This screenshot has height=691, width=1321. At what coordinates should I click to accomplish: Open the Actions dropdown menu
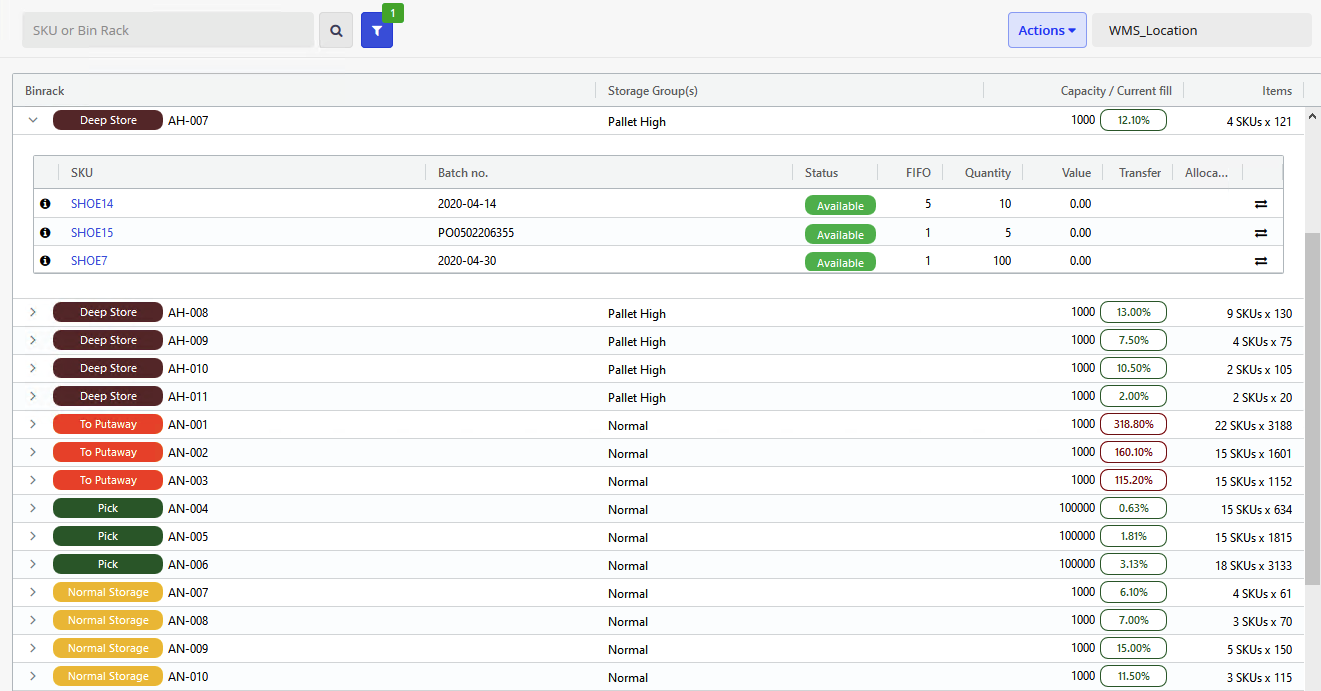pyautogui.click(x=1046, y=30)
